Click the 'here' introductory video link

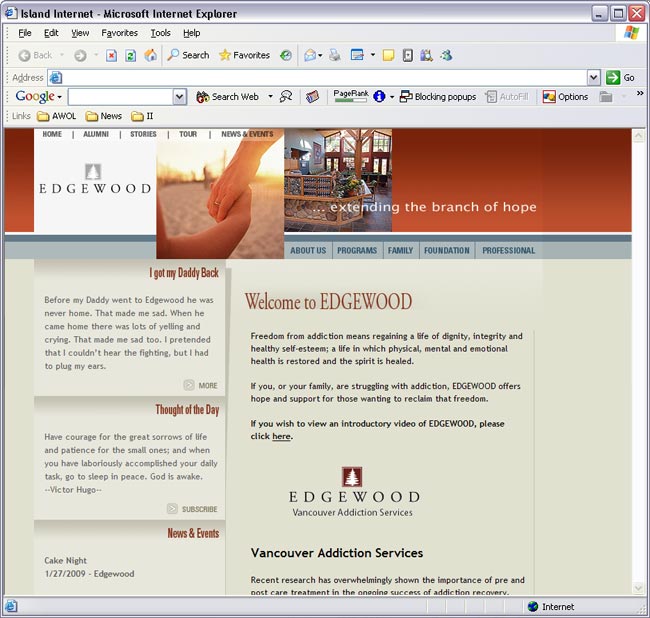click(x=281, y=436)
